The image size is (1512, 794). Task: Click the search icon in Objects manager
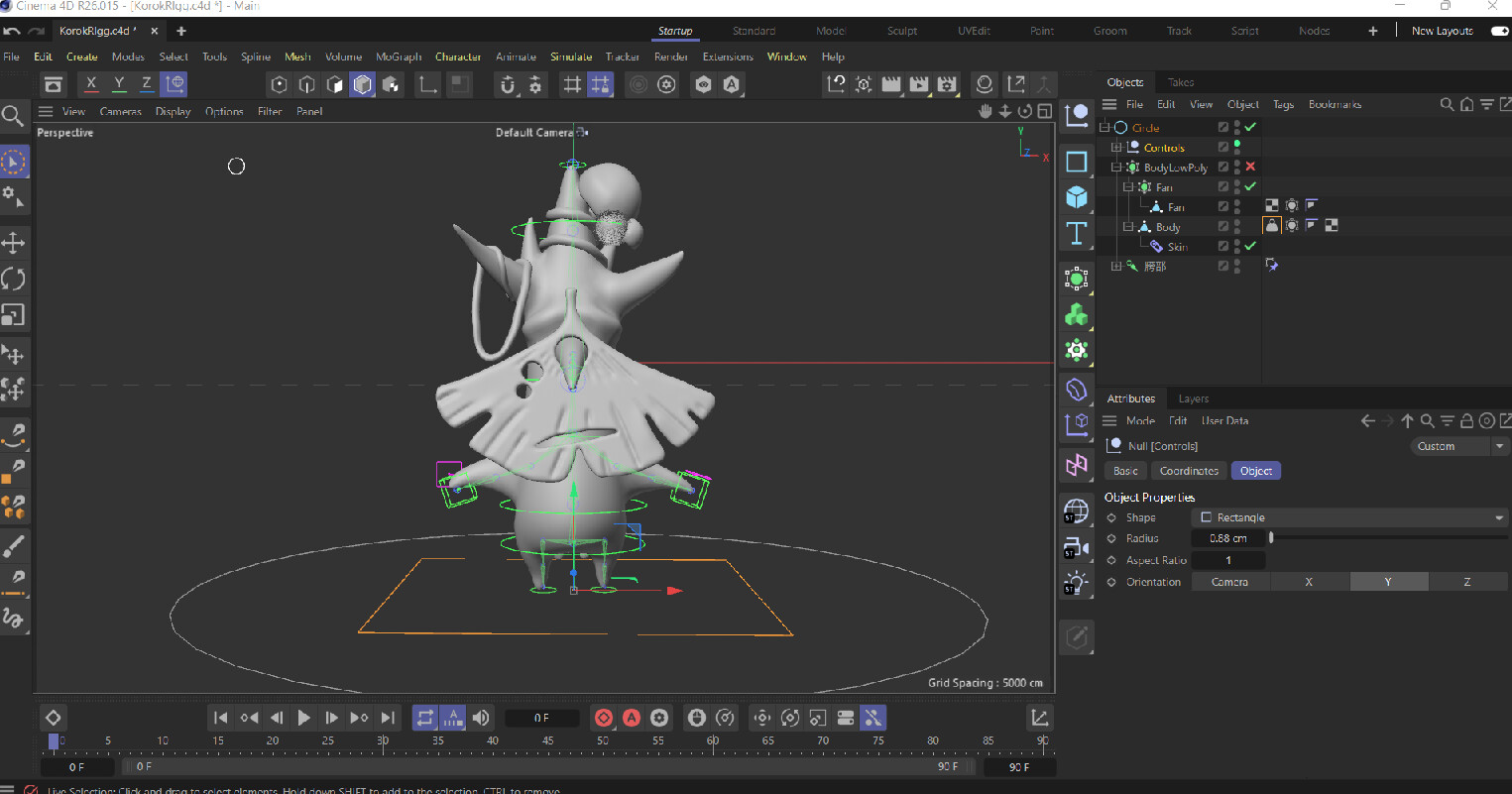(1447, 104)
